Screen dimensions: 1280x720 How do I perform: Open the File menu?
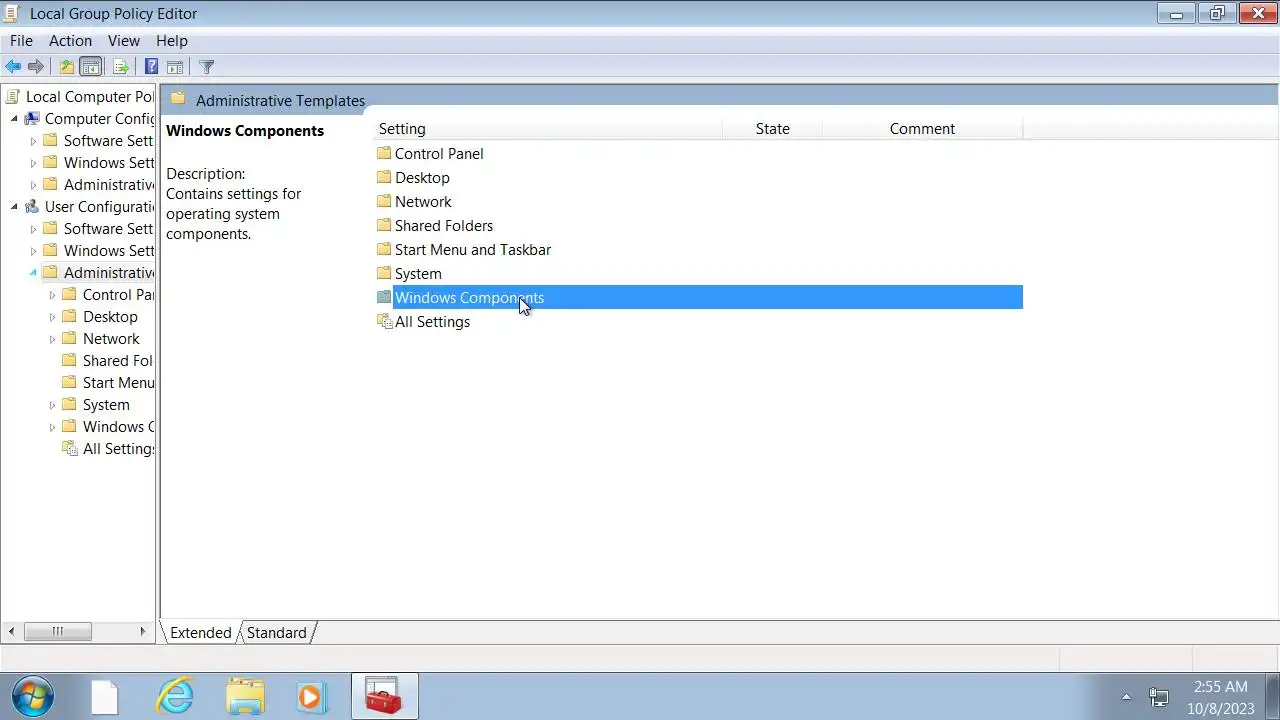coord(21,41)
